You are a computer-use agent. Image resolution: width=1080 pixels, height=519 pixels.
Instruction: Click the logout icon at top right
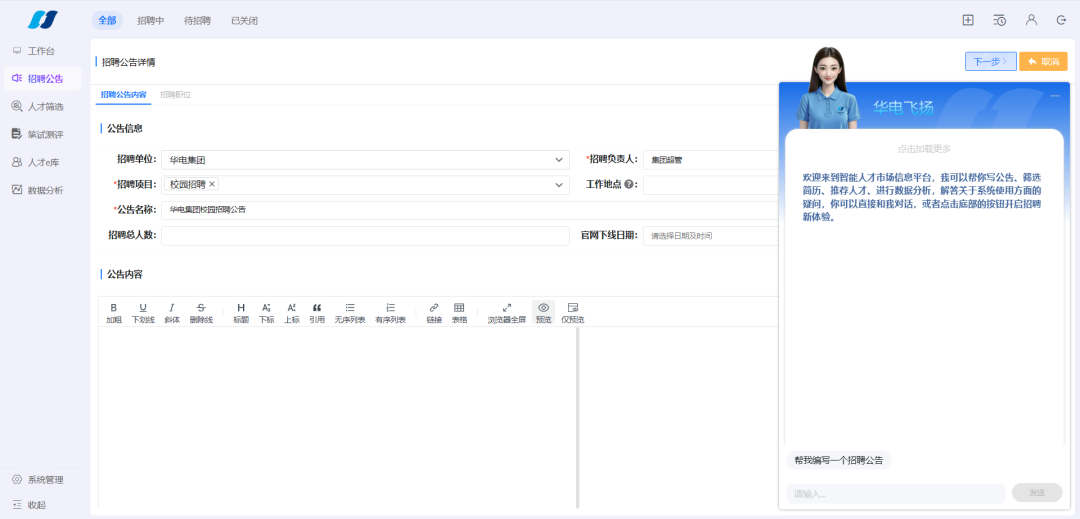pyautogui.click(x=1061, y=20)
